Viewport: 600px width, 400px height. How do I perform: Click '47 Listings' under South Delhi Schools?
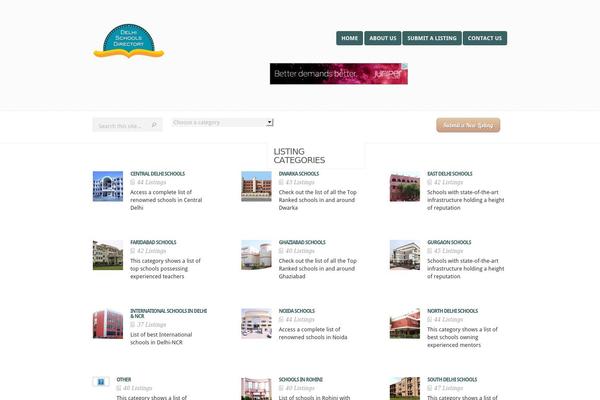point(448,388)
